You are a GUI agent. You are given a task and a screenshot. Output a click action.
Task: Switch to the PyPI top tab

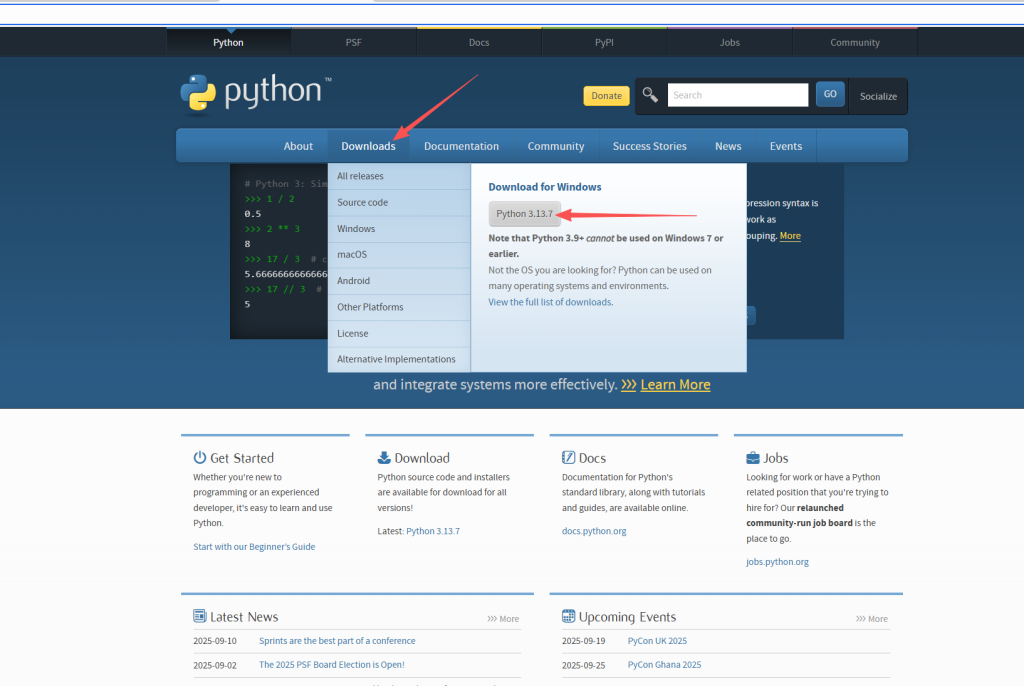[x=604, y=43]
